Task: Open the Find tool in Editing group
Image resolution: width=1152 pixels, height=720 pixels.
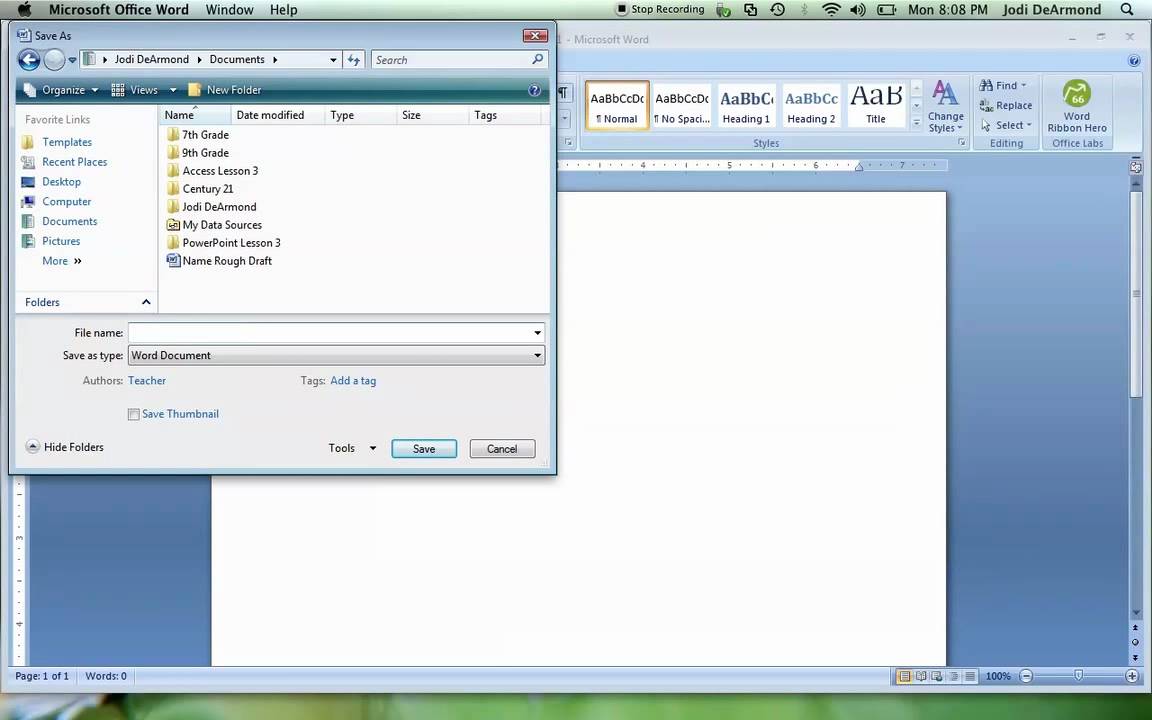Action: 1003,85
